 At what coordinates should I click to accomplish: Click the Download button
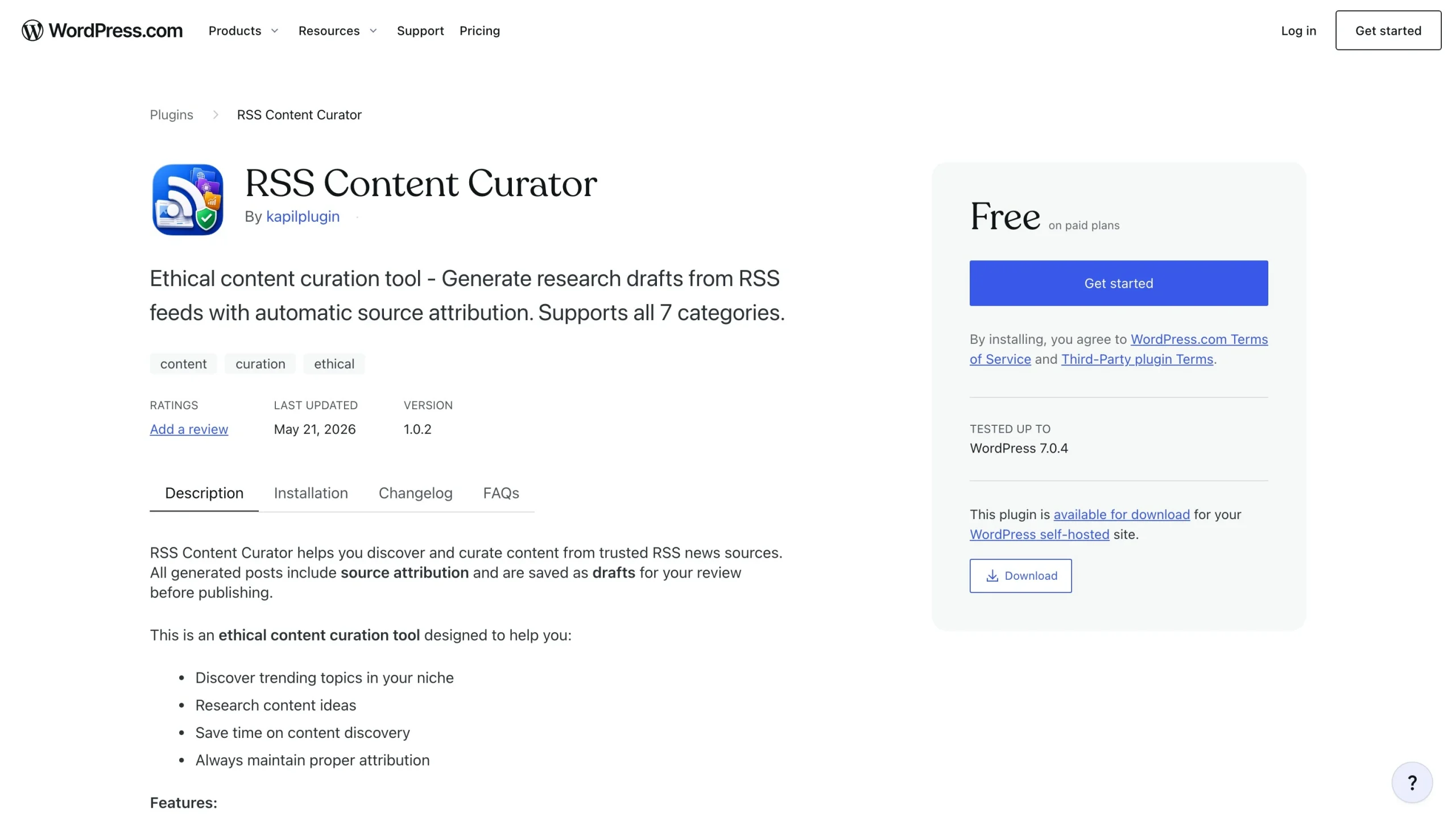point(1020,576)
